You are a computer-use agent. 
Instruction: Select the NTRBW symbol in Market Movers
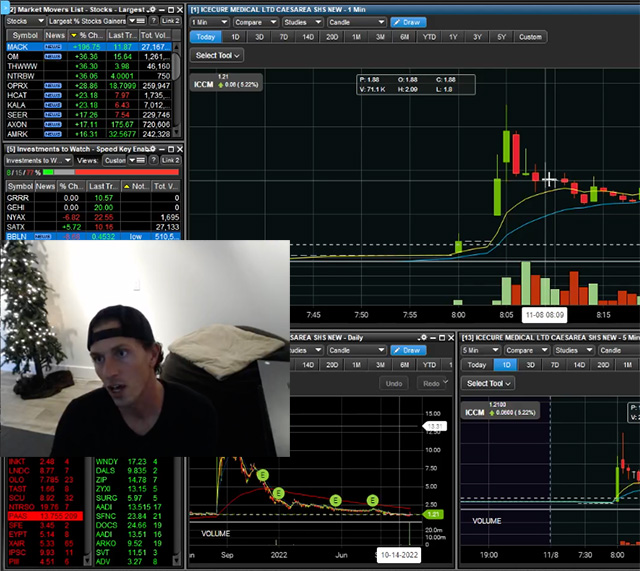(20, 76)
